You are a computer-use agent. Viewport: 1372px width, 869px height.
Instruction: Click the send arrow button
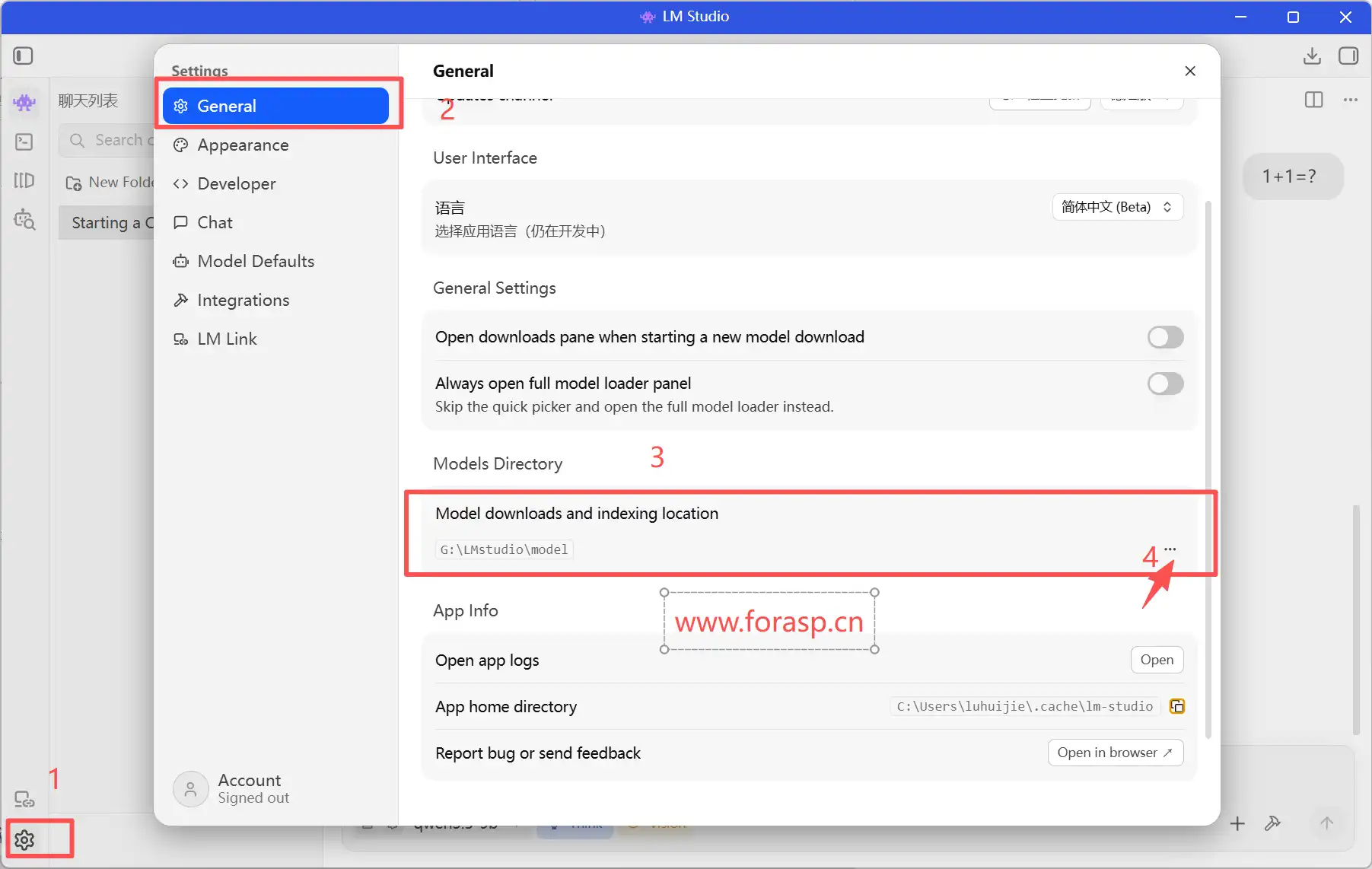pos(1326,823)
